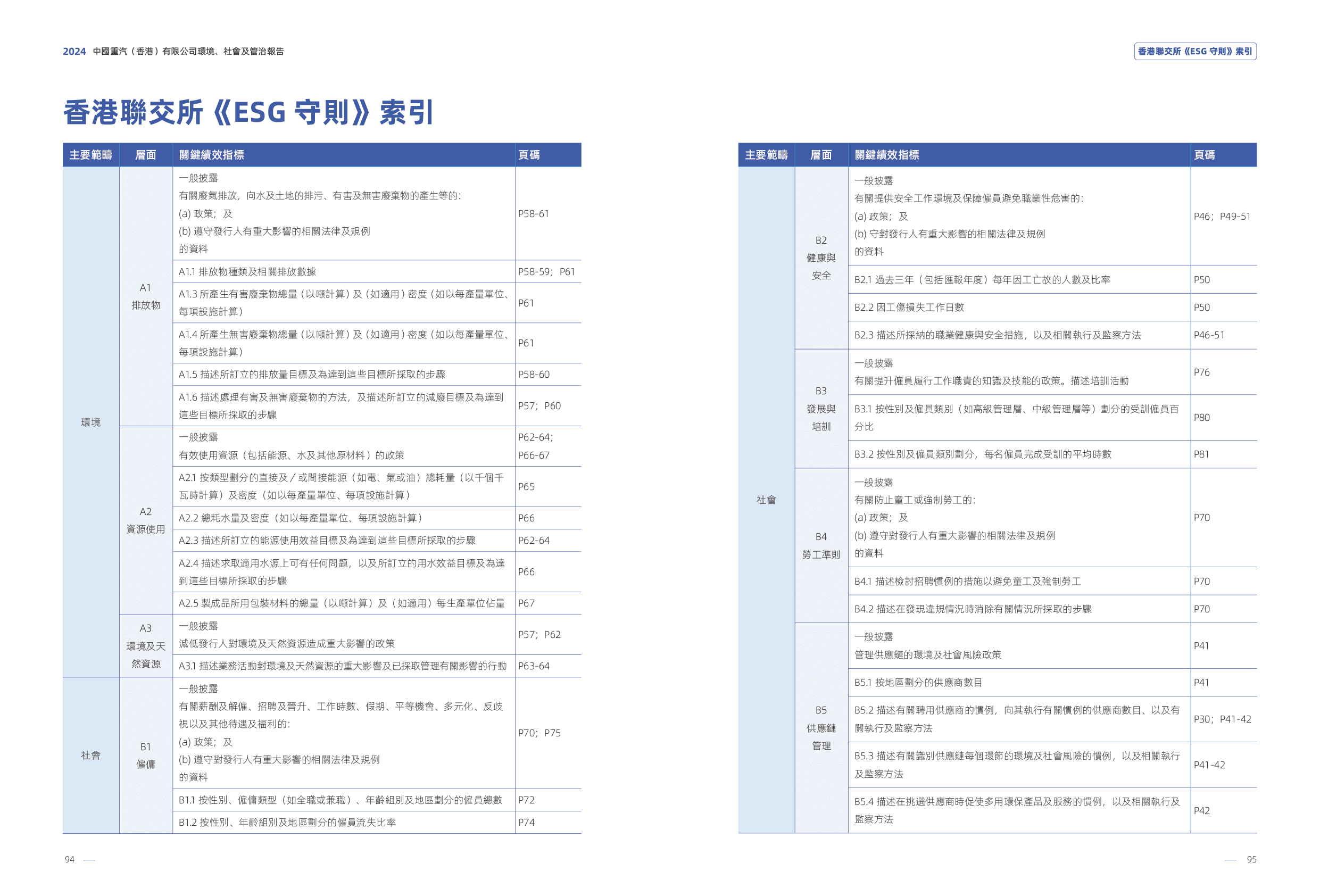This screenshot has height=896, width=1320.
Task: Click the main title 香港聯交所《ESG 守則》索引
Action: [x=248, y=112]
